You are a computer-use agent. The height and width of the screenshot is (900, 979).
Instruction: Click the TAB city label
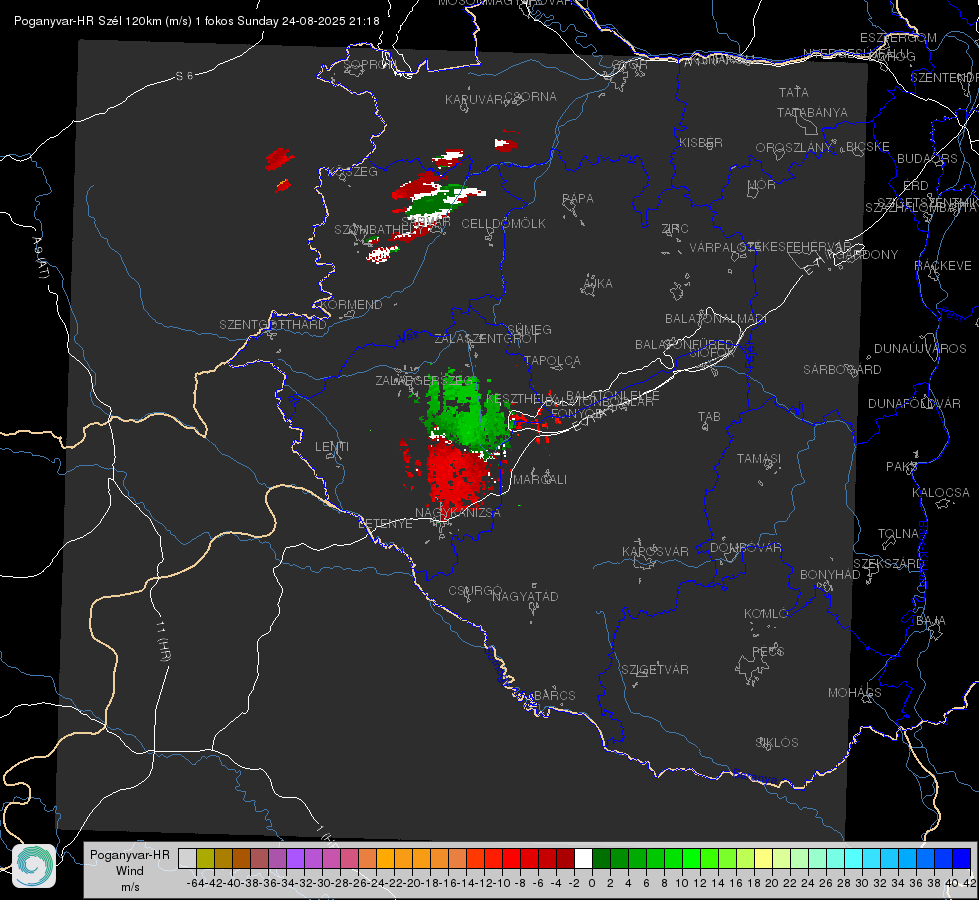tap(709, 417)
